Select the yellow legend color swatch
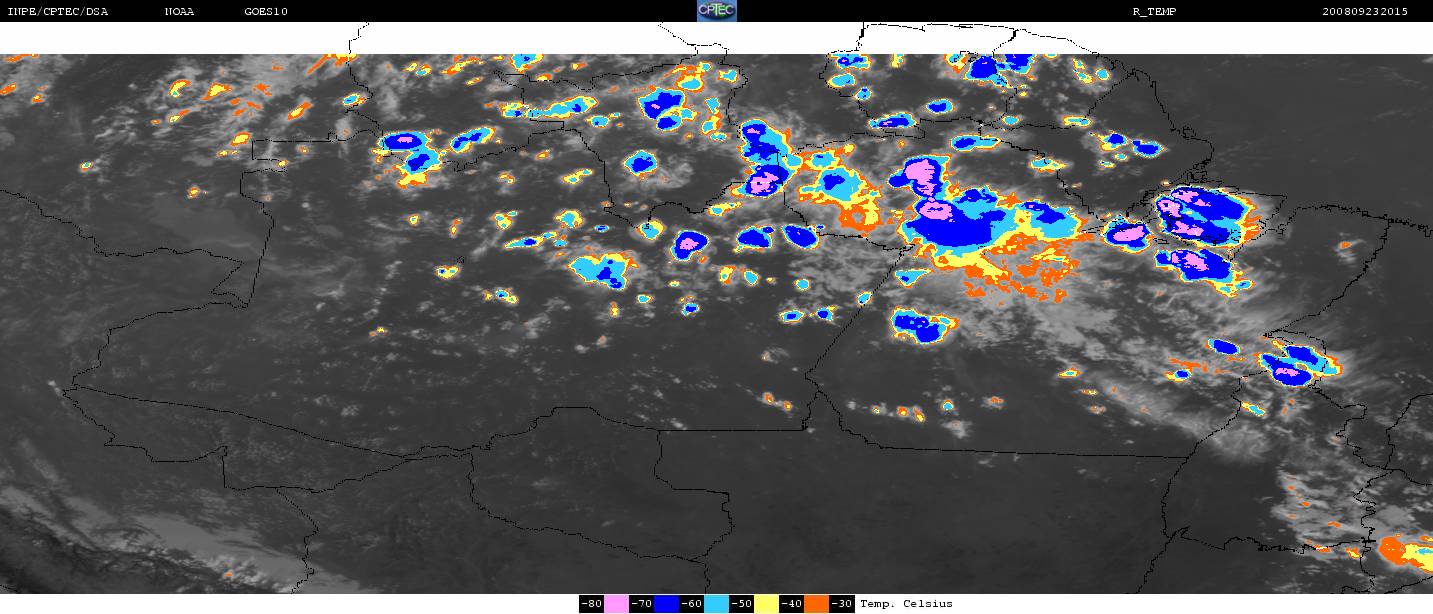Image resolution: width=1433 pixels, height=614 pixels. point(766,604)
